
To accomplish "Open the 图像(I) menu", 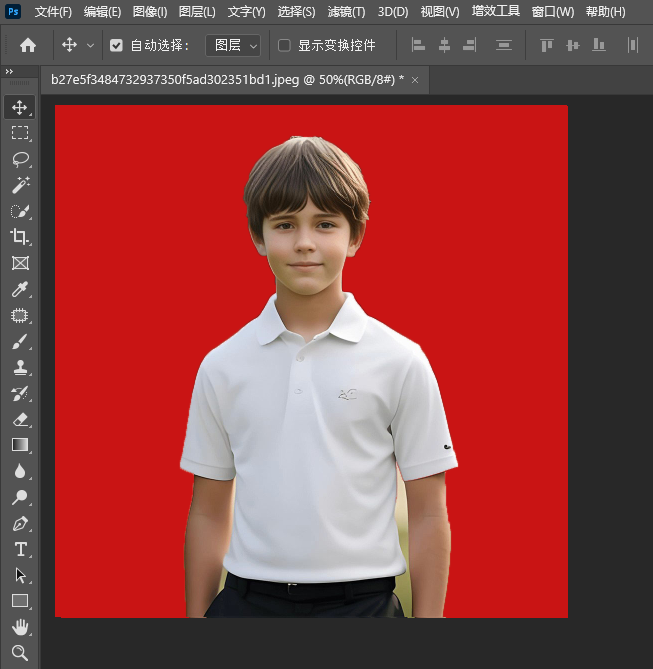I will 150,12.
